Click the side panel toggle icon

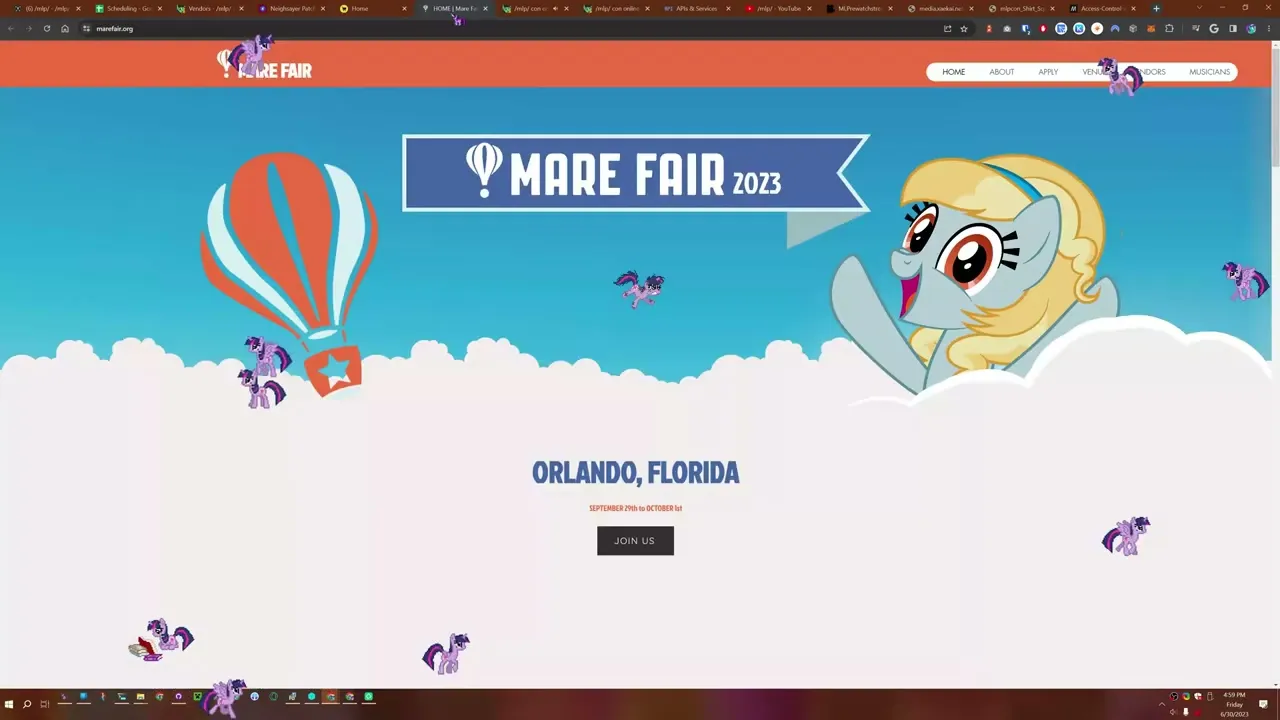[x=1233, y=28]
